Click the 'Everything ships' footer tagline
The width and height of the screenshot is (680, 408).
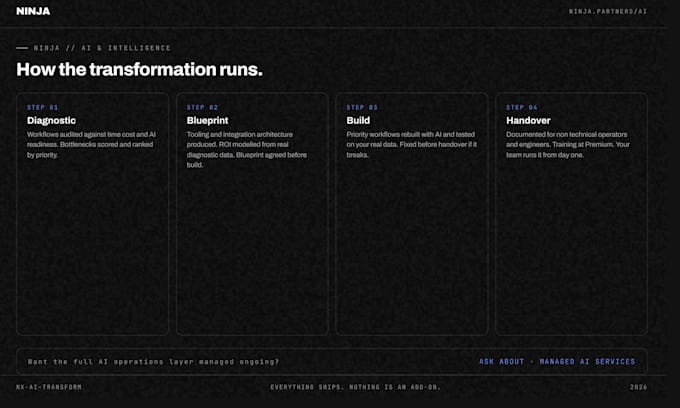coord(356,387)
